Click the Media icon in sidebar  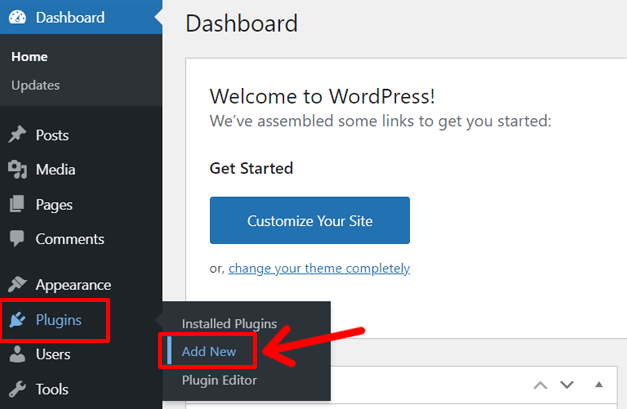click(x=17, y=170)
